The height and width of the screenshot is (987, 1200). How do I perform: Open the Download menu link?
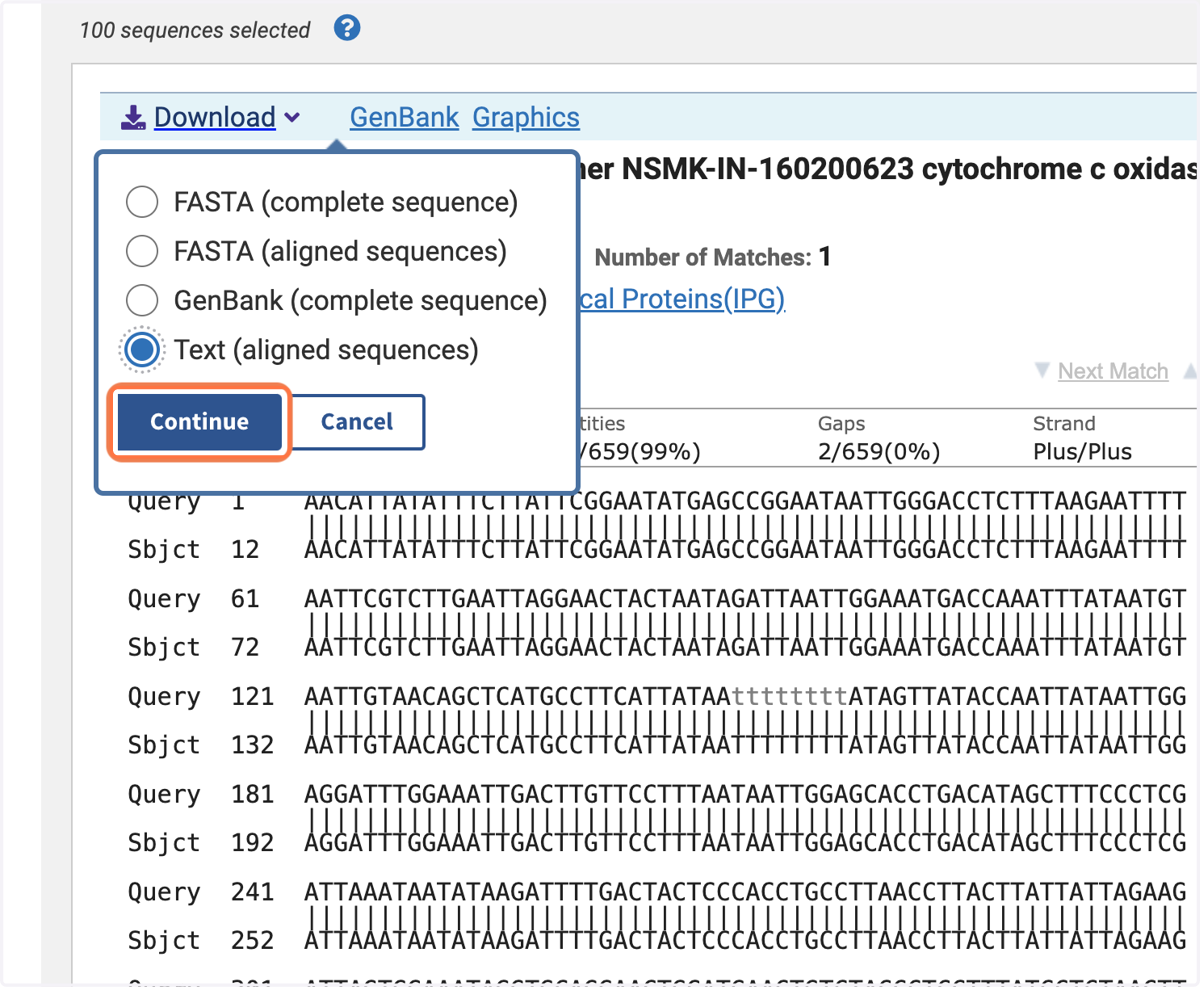(x=215, y=118)
